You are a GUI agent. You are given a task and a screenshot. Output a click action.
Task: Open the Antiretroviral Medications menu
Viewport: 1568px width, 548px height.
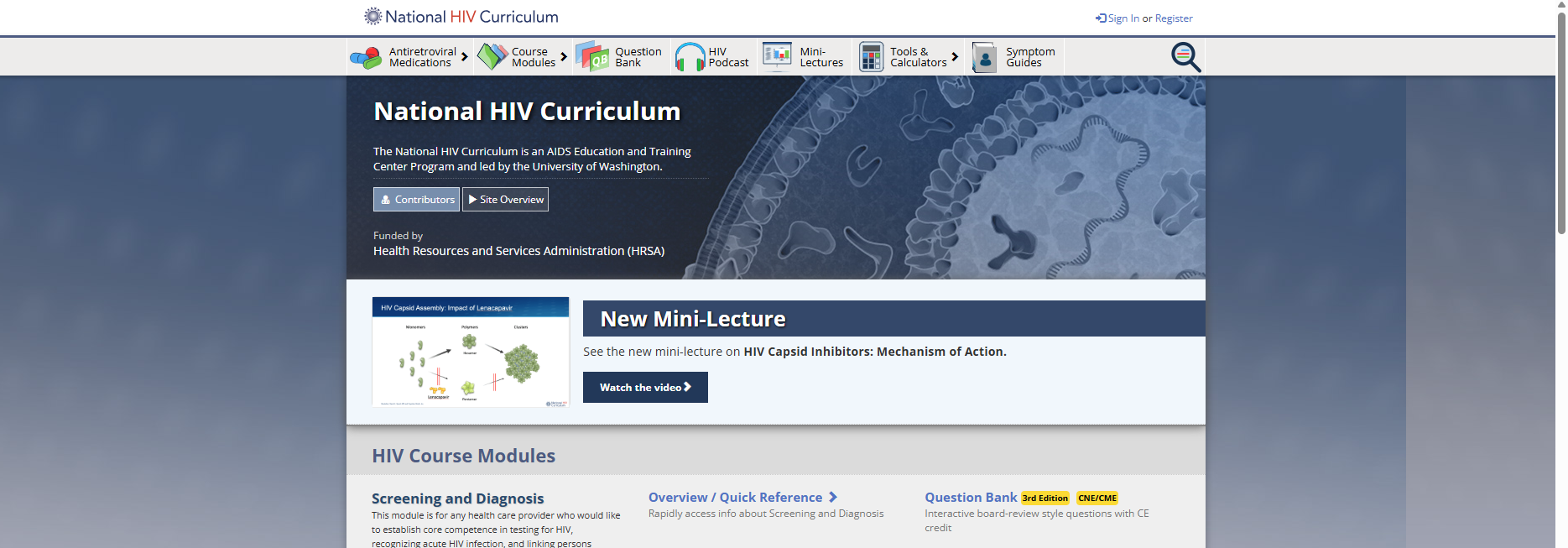point(409,57)
